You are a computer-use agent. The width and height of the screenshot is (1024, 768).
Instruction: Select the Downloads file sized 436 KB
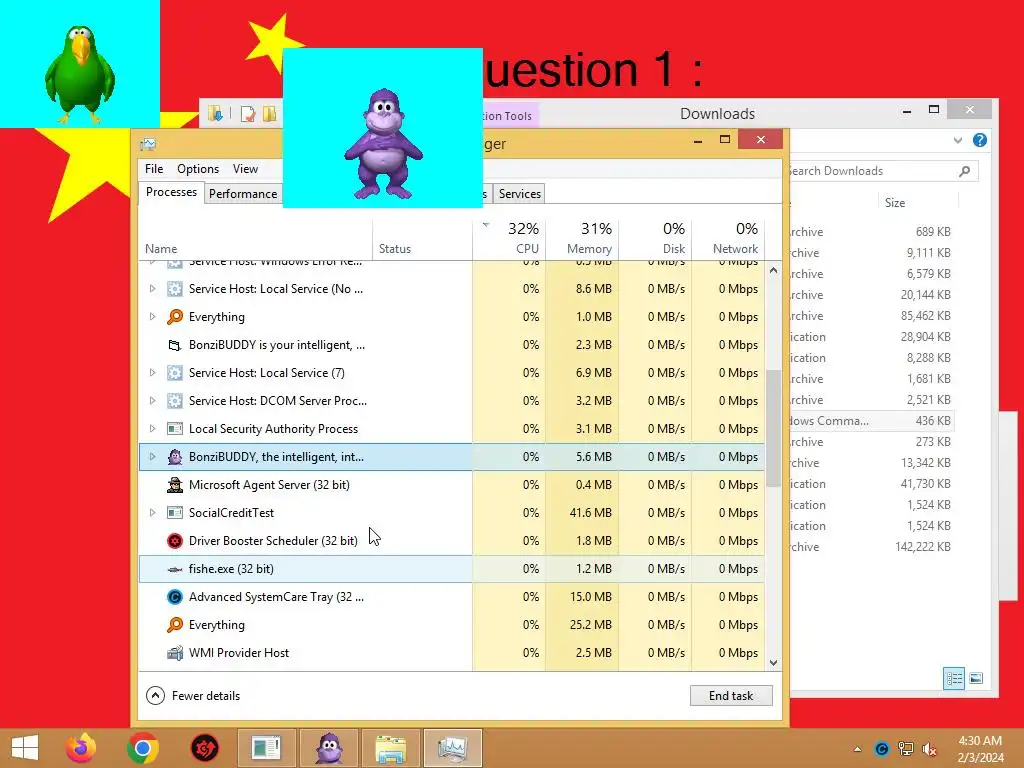pyautogui.click(x=872, y=421)
